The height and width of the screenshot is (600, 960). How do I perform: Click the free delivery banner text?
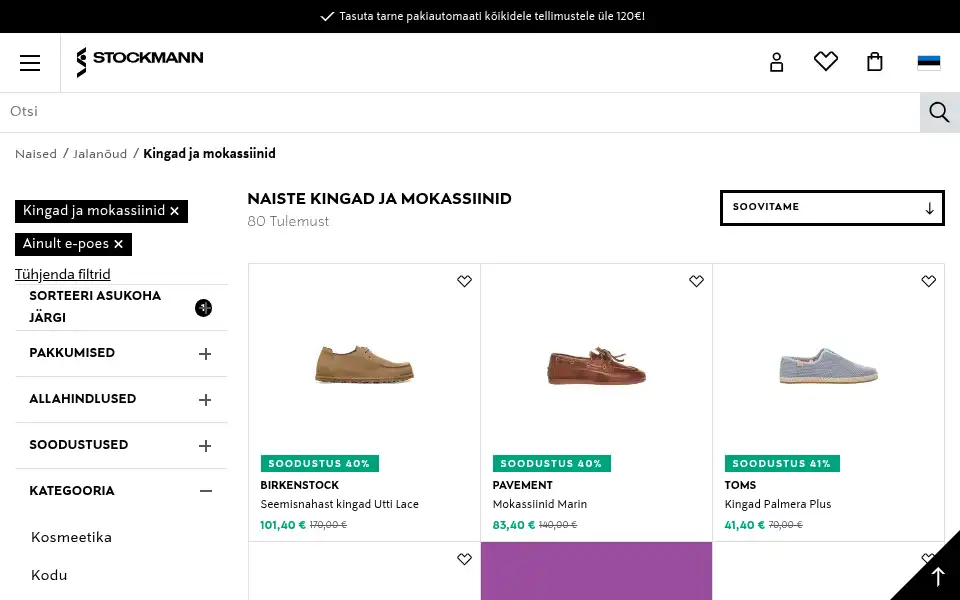[x=492, y=17]
